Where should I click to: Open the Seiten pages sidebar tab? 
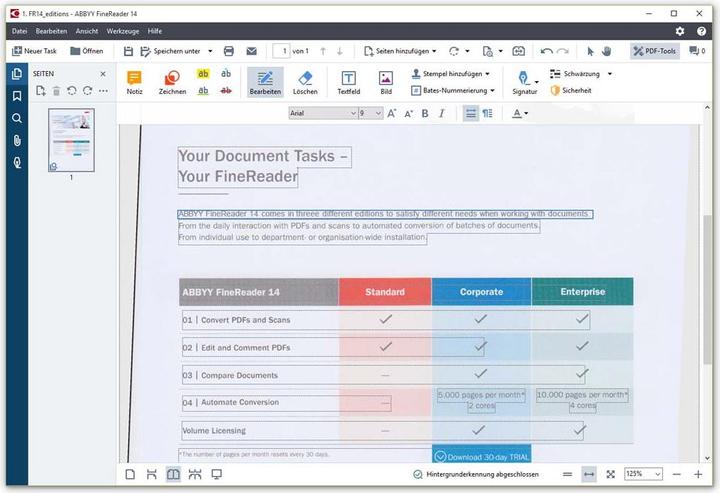click(17, 74)
